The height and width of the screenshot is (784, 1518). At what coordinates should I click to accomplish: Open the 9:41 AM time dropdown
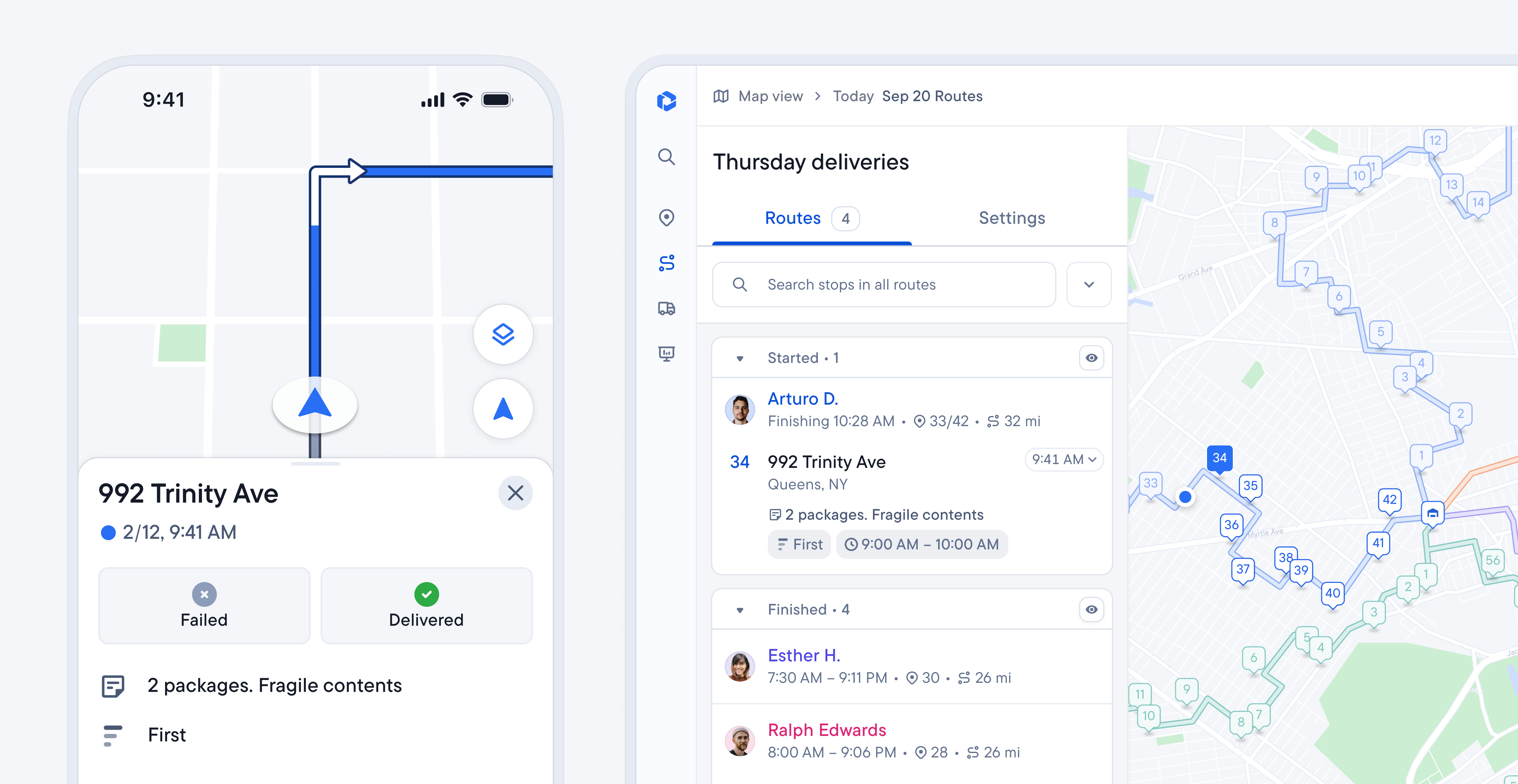(x=1064, y=459)
